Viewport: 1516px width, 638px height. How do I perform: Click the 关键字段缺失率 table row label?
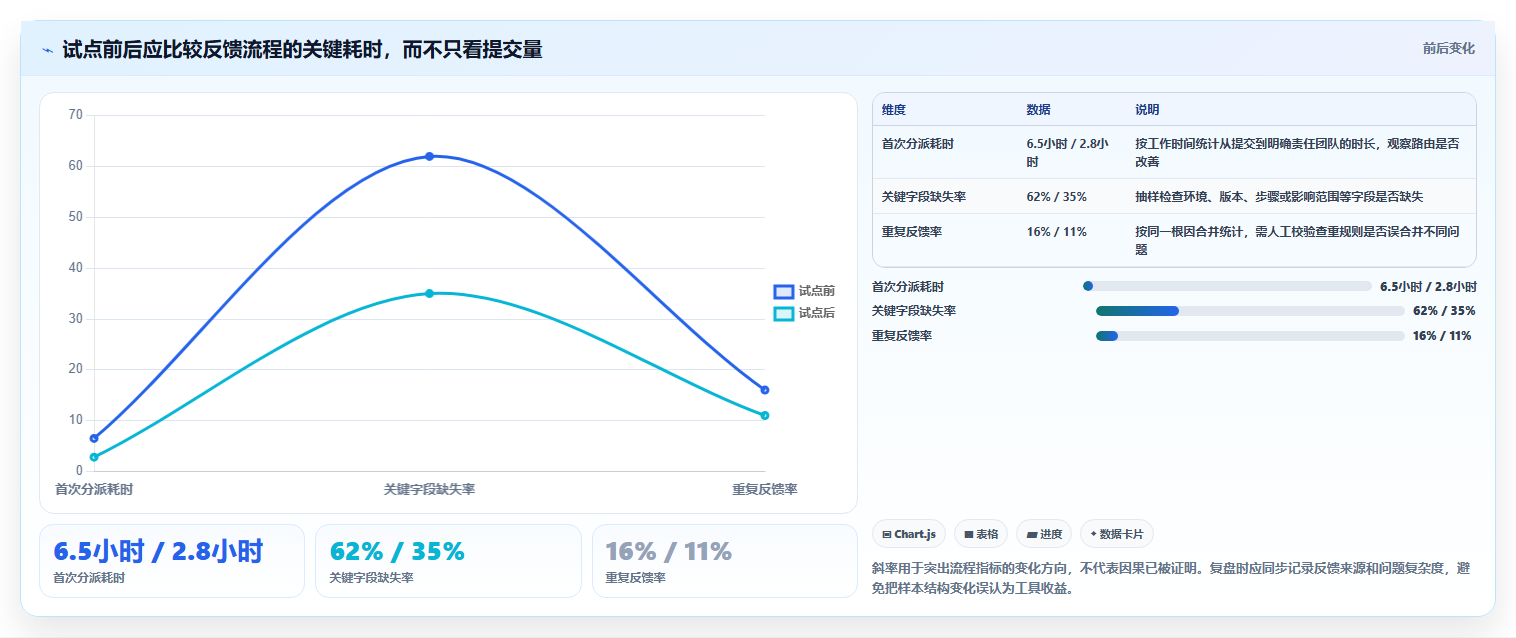click(x=924, y=197)
